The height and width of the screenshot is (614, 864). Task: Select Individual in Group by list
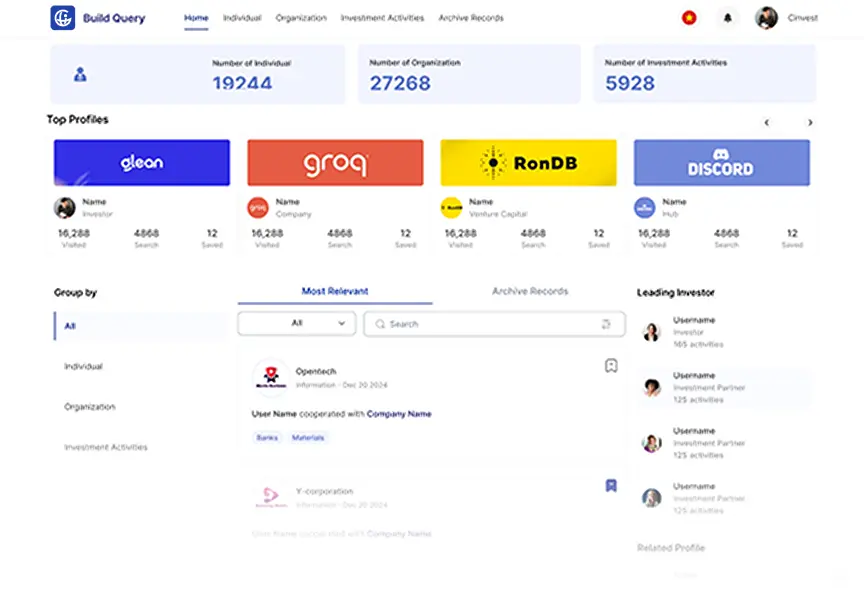point(83,367)
